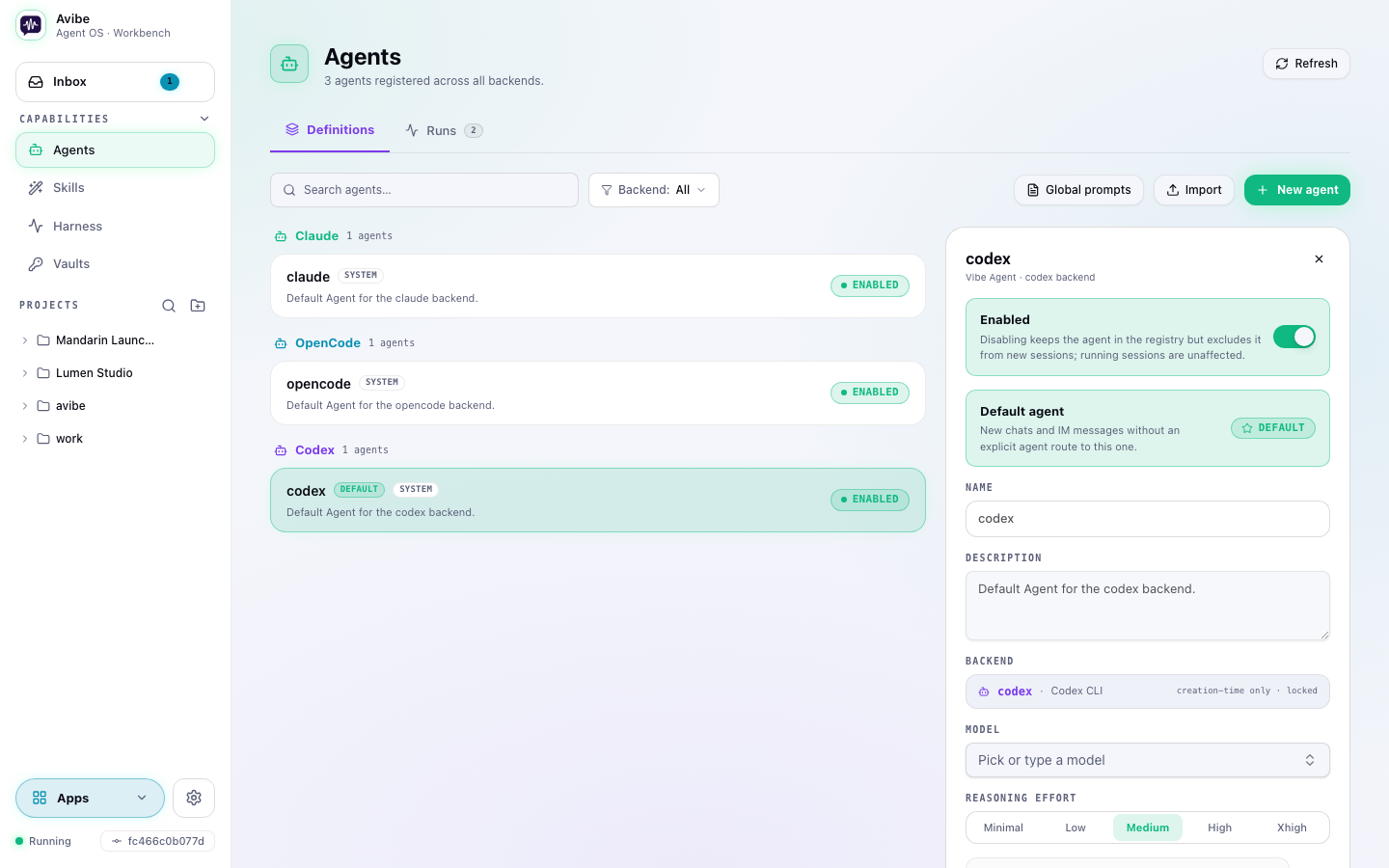Viewport: 1389px width, 868px height.
Task: Click the ENABLED badge on opencode card
Action: click(870, 393)
